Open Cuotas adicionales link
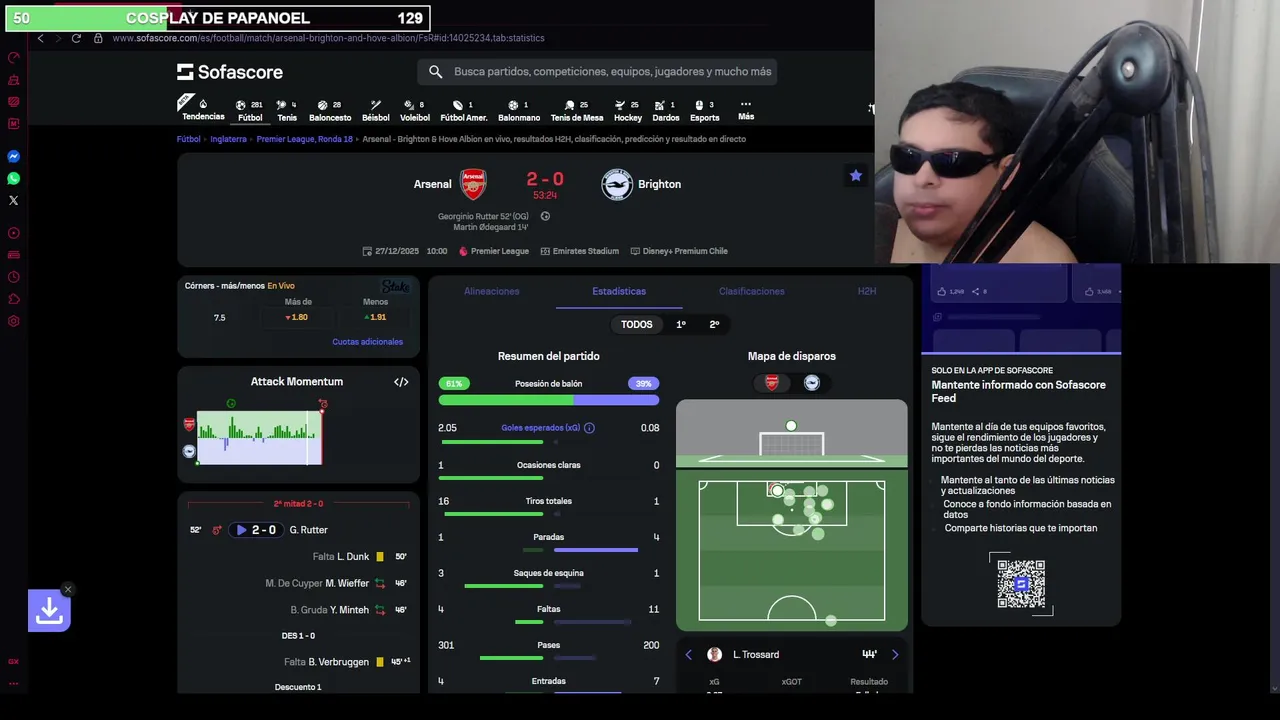The image size is (1280, 720). tap(368, 342)
